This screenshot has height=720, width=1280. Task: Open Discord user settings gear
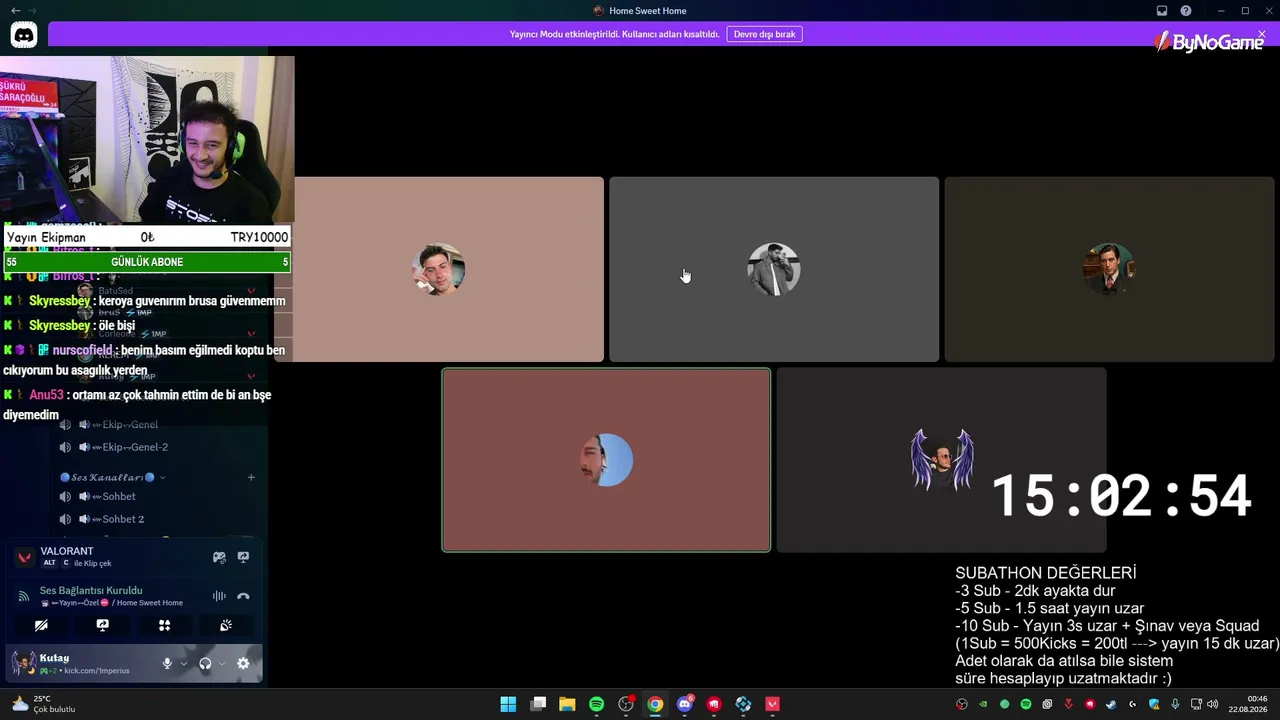[243, 663]
